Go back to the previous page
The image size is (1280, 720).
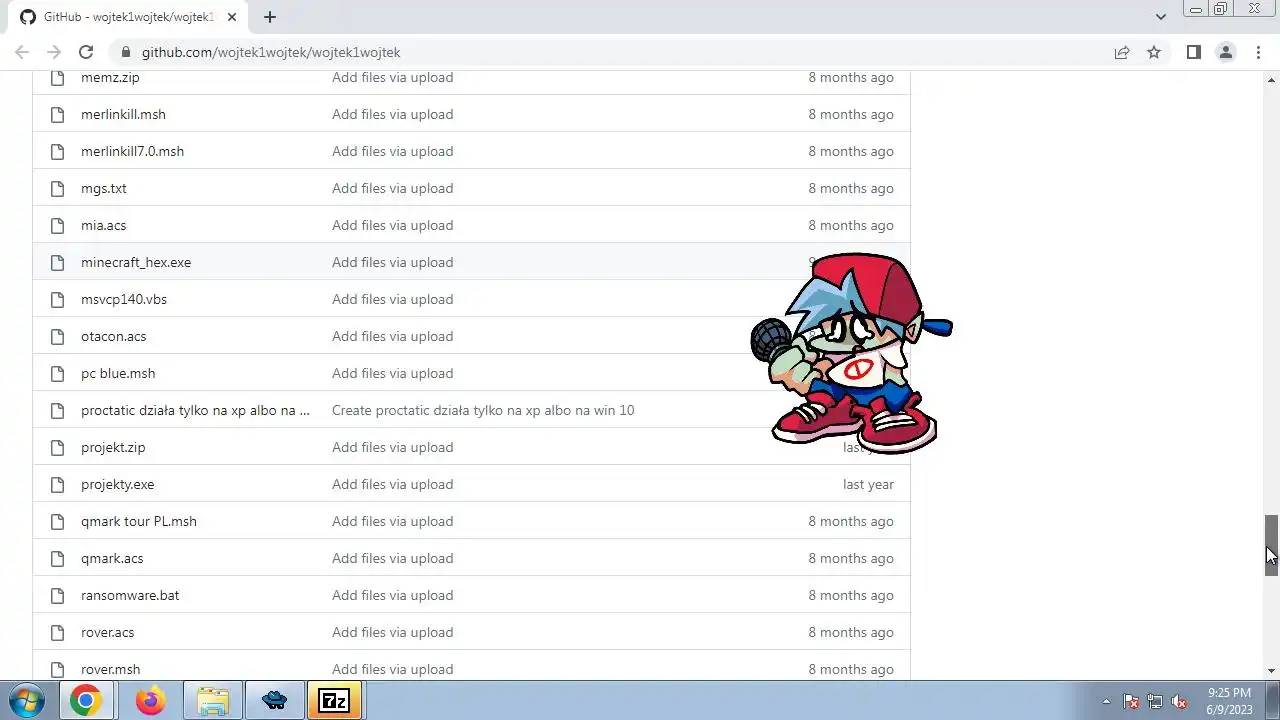[22, 52]
